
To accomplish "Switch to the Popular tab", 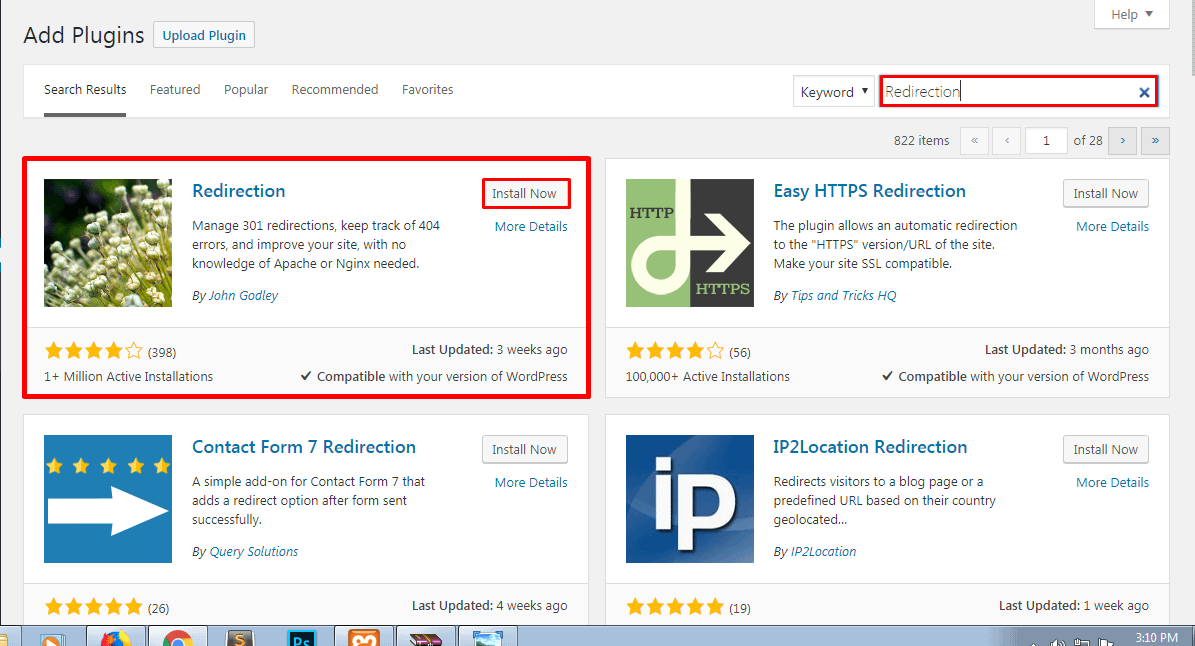I will 246,90.
